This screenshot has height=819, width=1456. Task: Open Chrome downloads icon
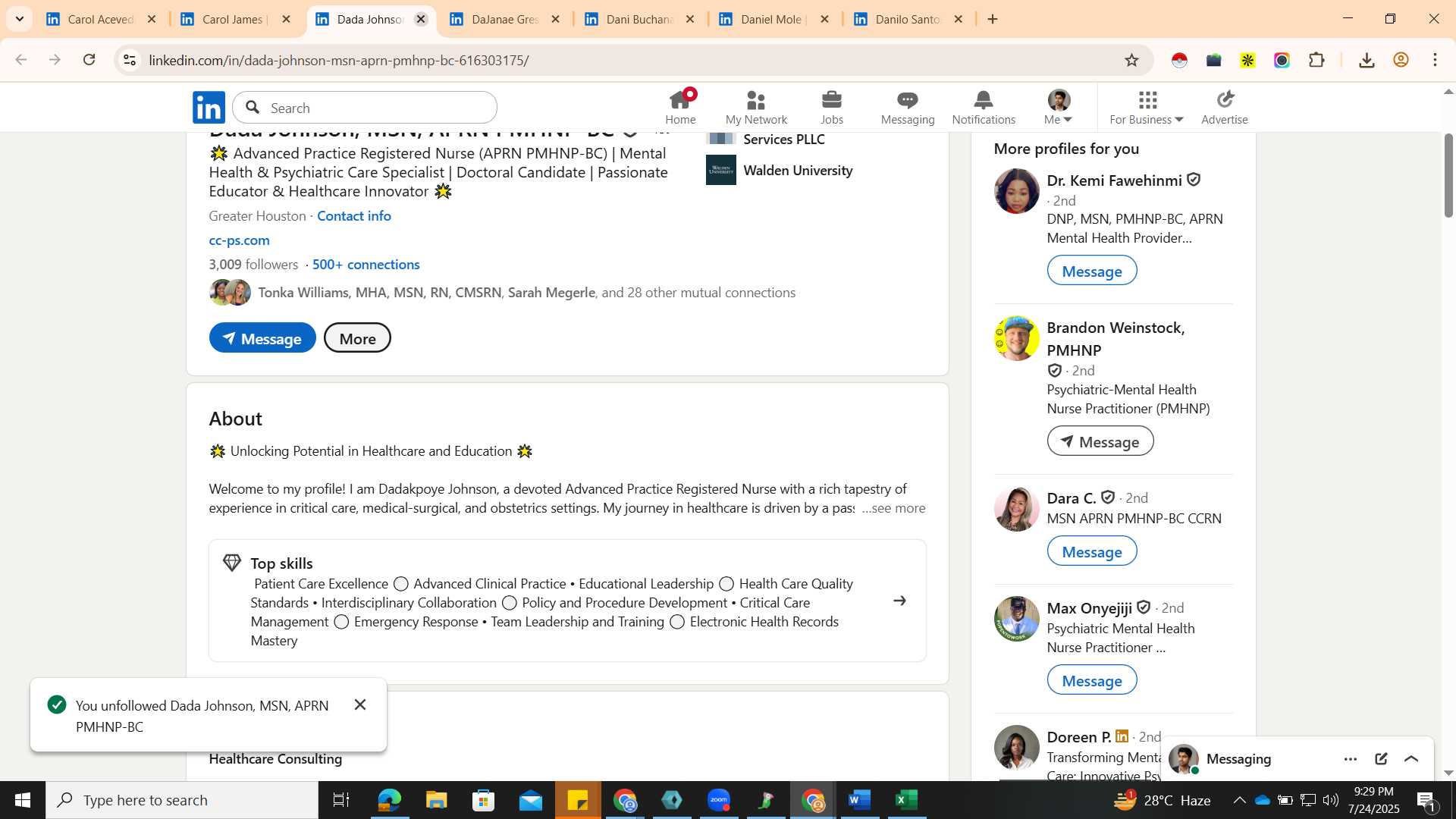click(1367, 60)
